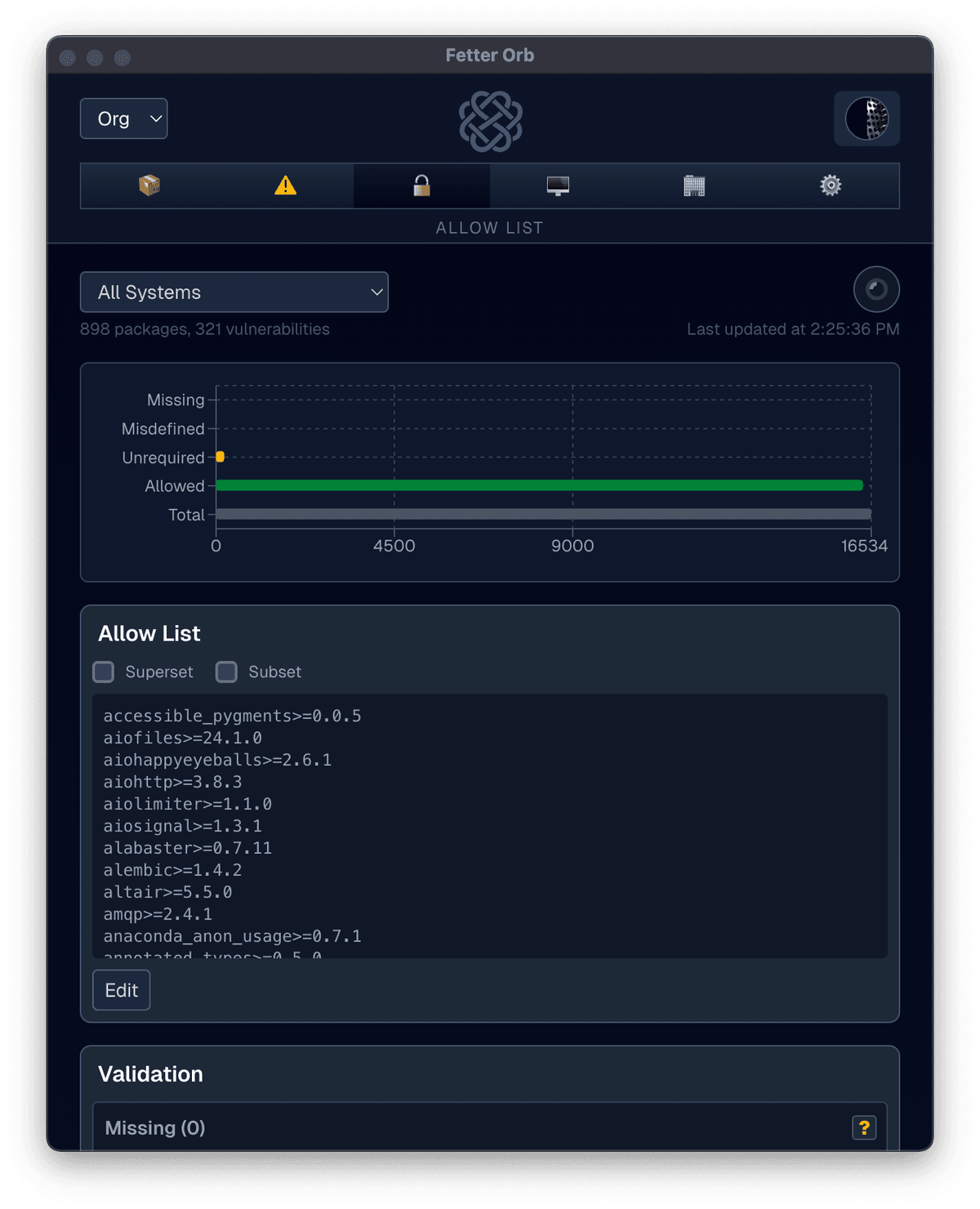Click the yellow Unrequired marker in the chart
Viewport: 980px width, 1209px height.
219,457
